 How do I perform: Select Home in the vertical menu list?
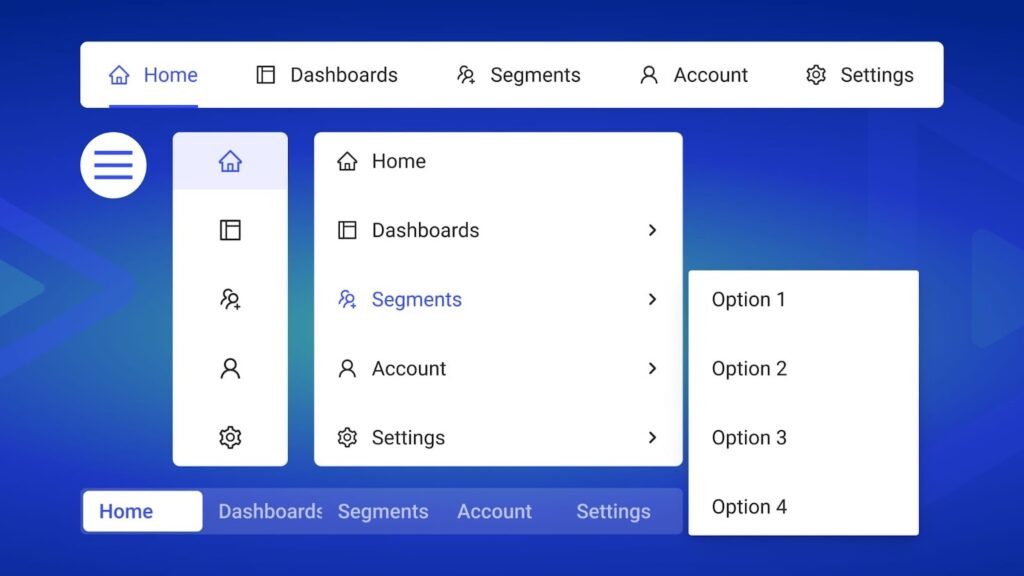coord(398,161)
